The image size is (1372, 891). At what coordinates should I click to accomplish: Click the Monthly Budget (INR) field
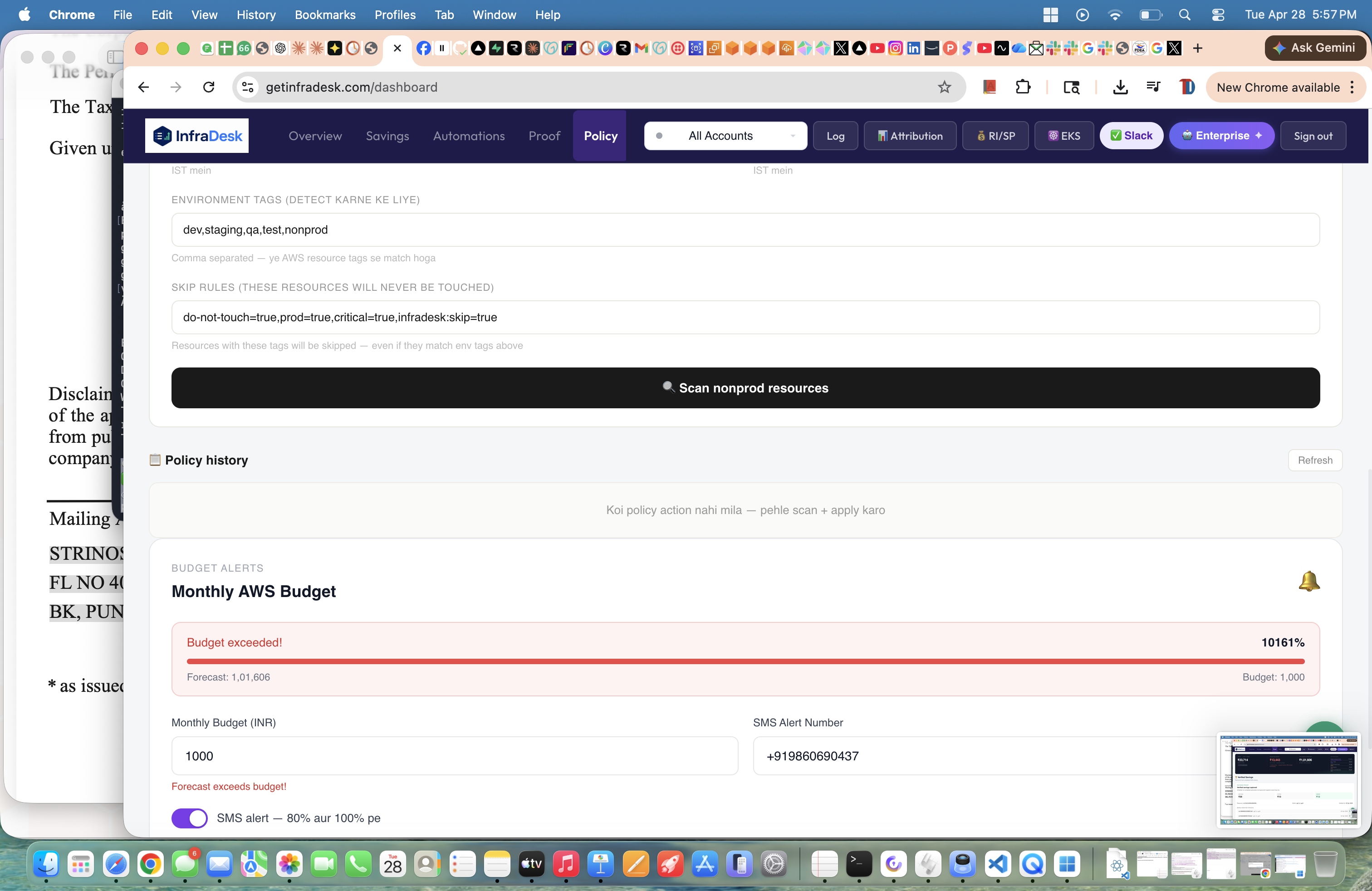click(x=454, y=755)
